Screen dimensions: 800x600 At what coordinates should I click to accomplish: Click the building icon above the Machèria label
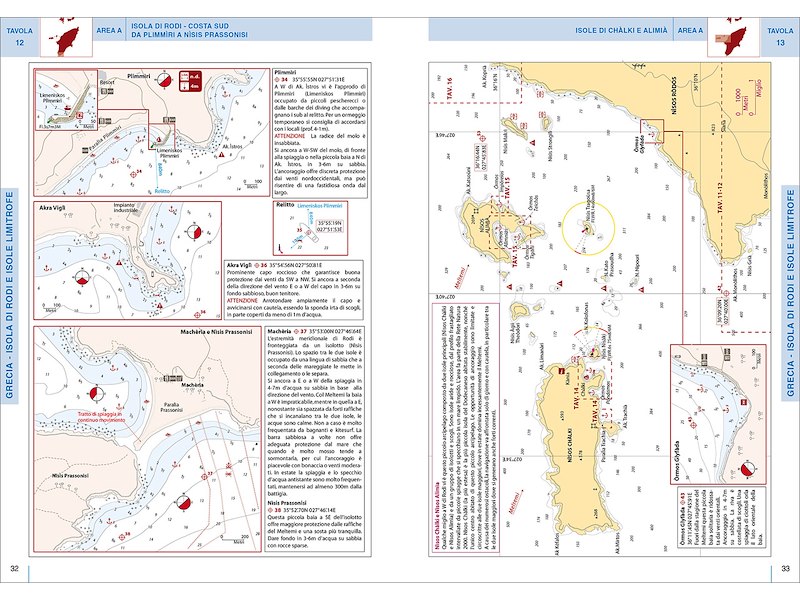(173, 378)
